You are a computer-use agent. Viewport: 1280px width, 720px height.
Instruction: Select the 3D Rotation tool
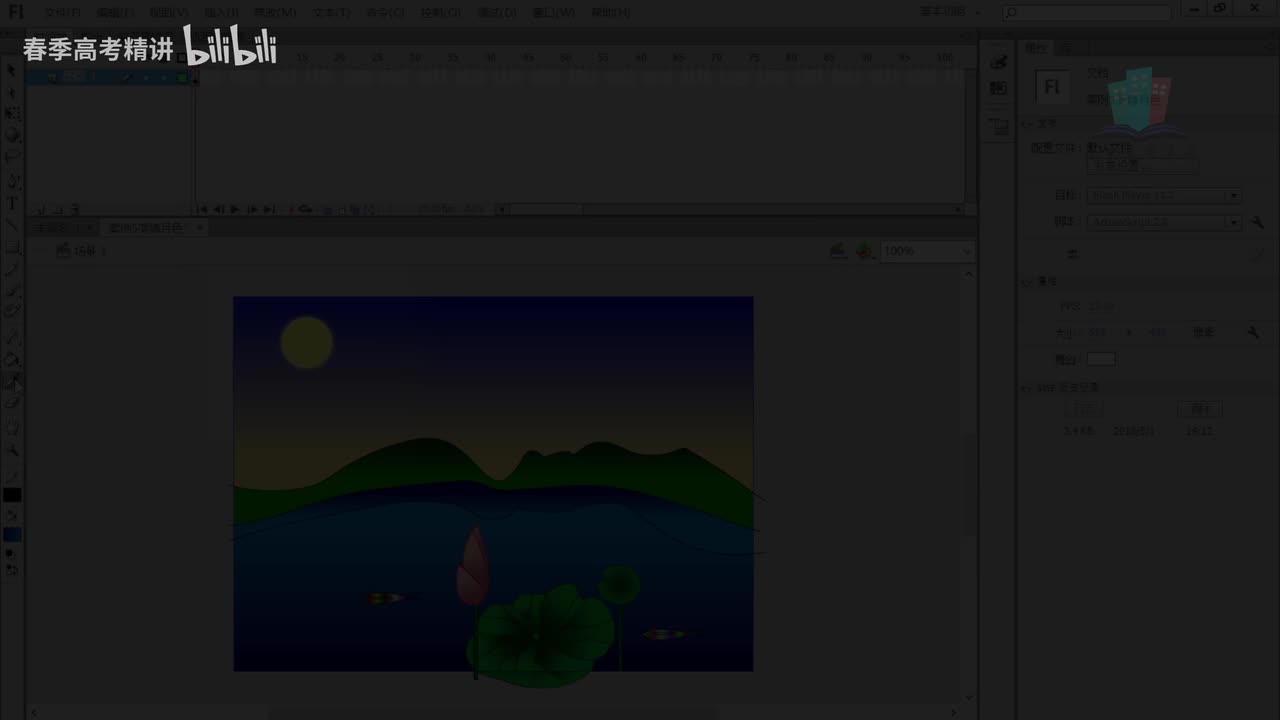click(12, 135)
